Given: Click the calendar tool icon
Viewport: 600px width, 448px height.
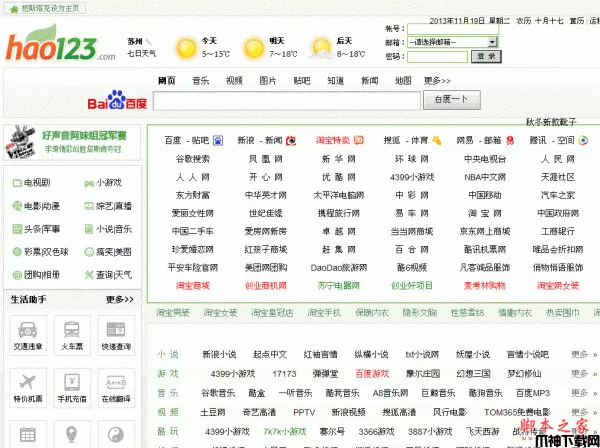Looking at the screenshot, I should coord(28,435).
